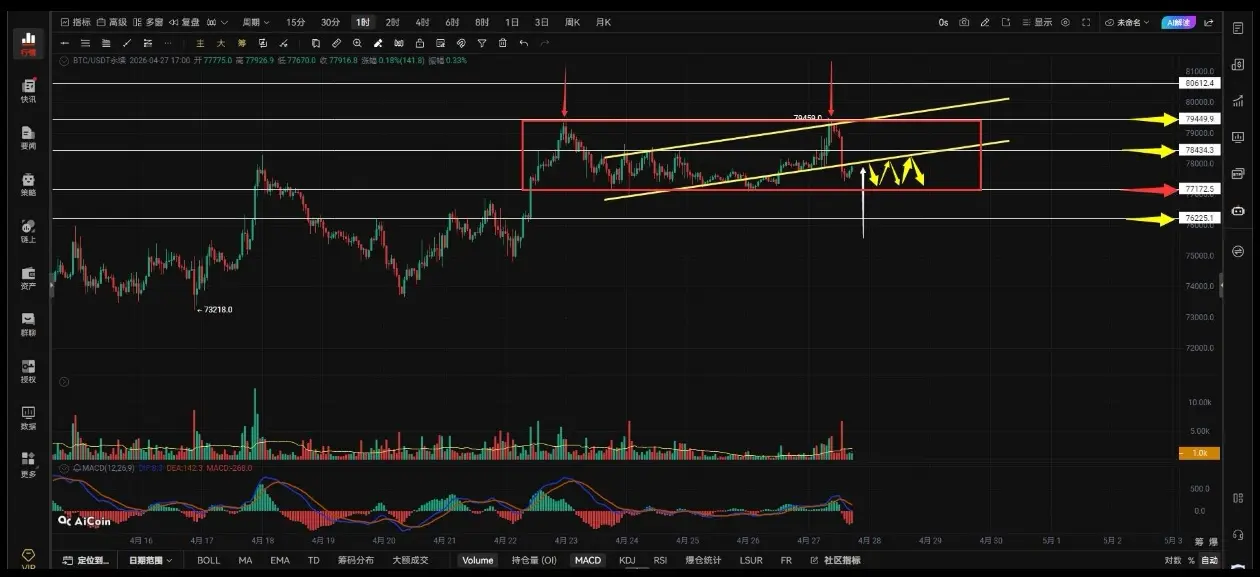The width and height of the screenshot is (1260, 577).
Task: Click the AI解读 button
Action: tap(1178, 22)
